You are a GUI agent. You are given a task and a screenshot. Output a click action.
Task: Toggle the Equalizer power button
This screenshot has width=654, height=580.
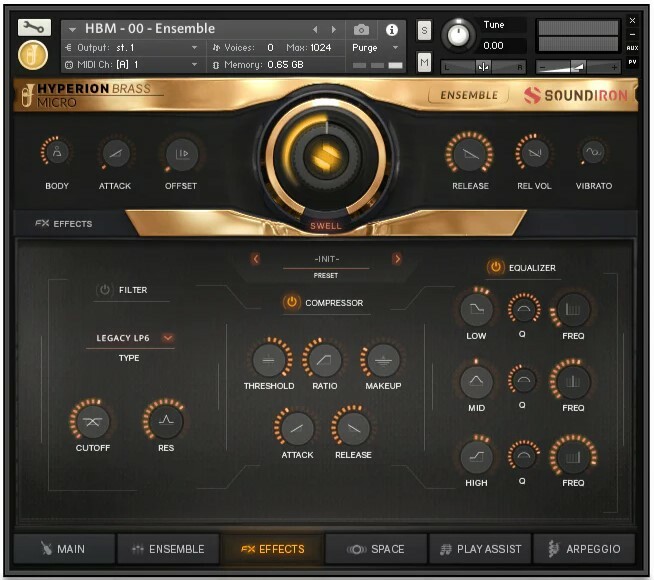[x=495, y=267]
